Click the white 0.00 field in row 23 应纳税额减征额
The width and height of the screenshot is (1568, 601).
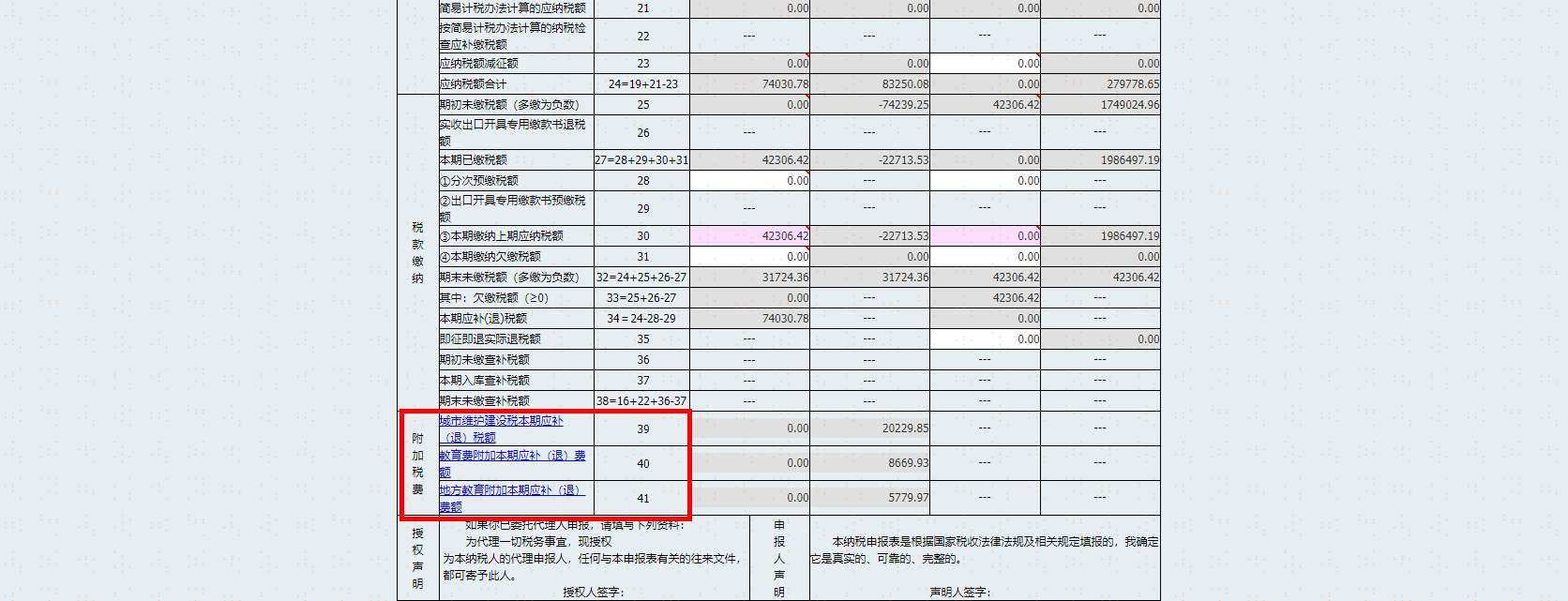click(985, 63)
